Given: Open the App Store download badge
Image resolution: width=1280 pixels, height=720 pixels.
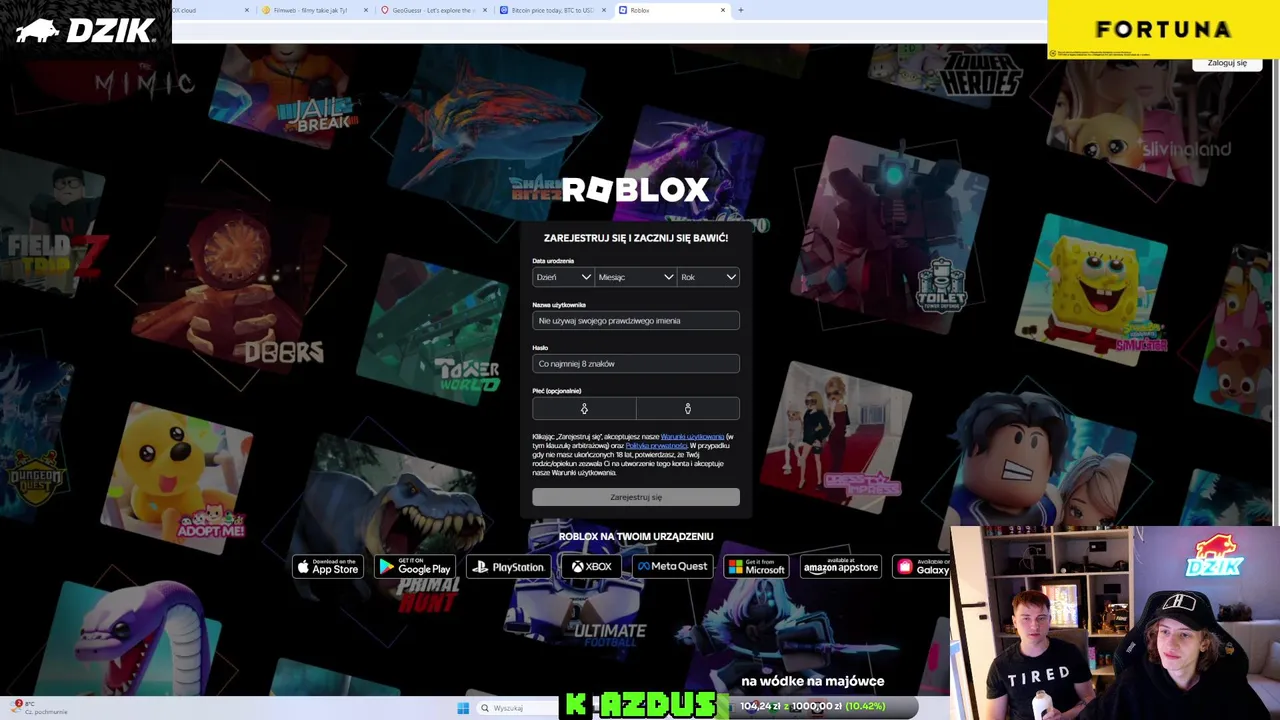Looking at the screenshot, I should pyautogui.click(x=328, y=567).
